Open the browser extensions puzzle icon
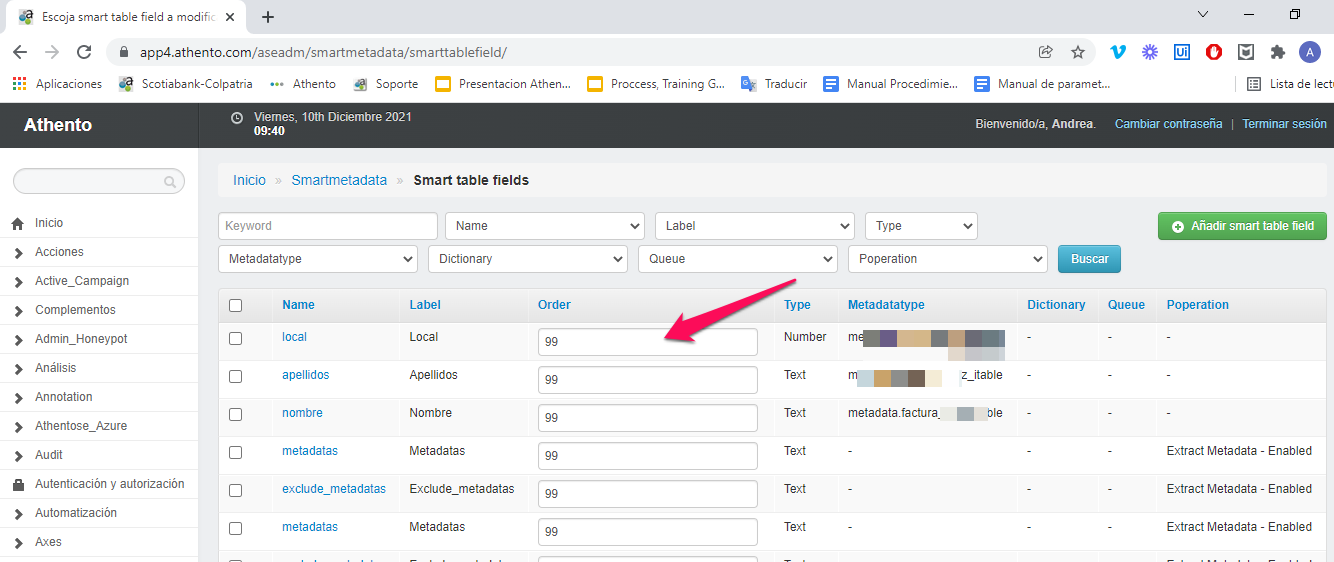This screenshot has width=1334, height=562. click(x=1277, y=52)
